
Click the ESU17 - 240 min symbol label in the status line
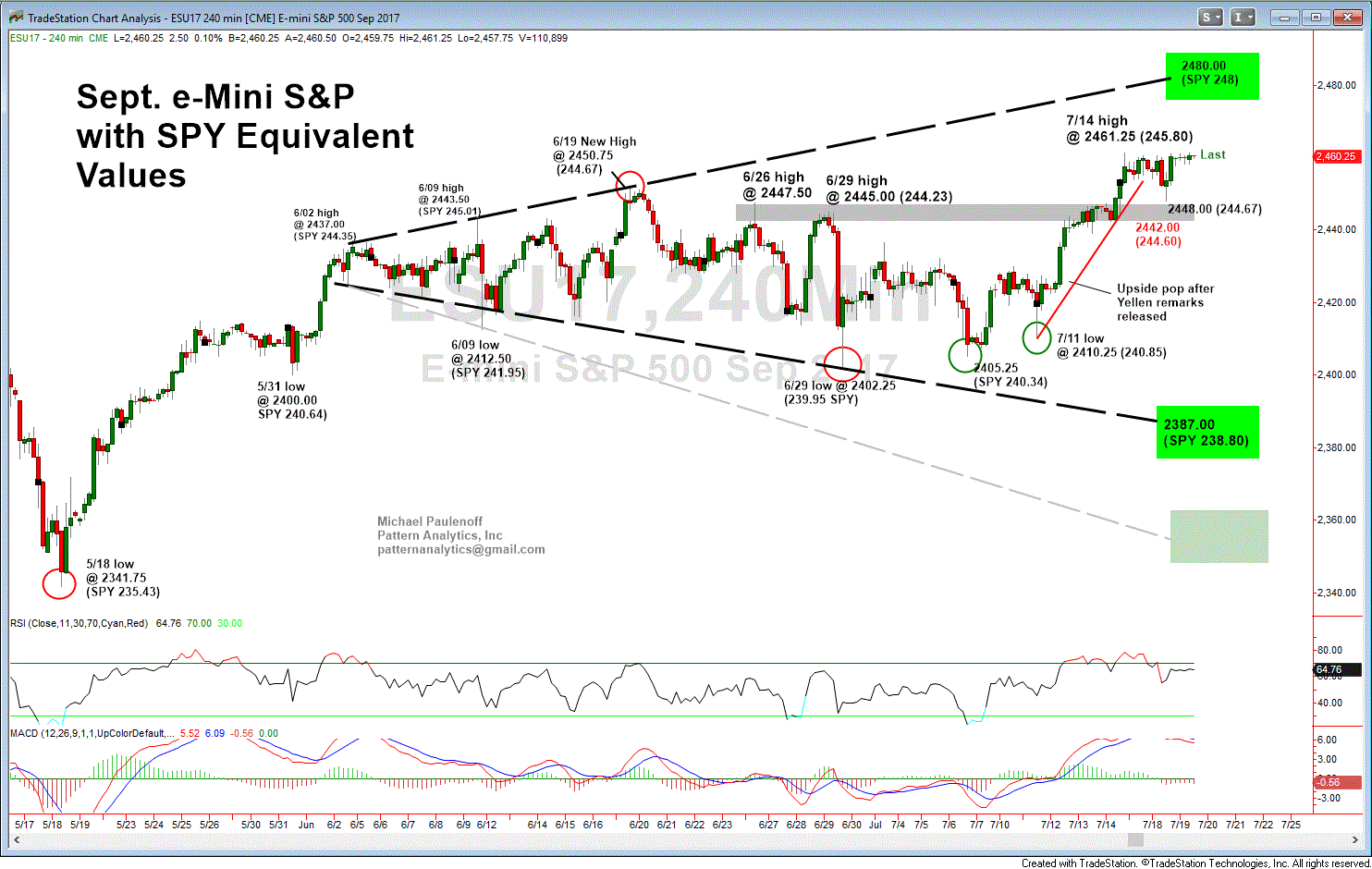click(x=47, y=39)
